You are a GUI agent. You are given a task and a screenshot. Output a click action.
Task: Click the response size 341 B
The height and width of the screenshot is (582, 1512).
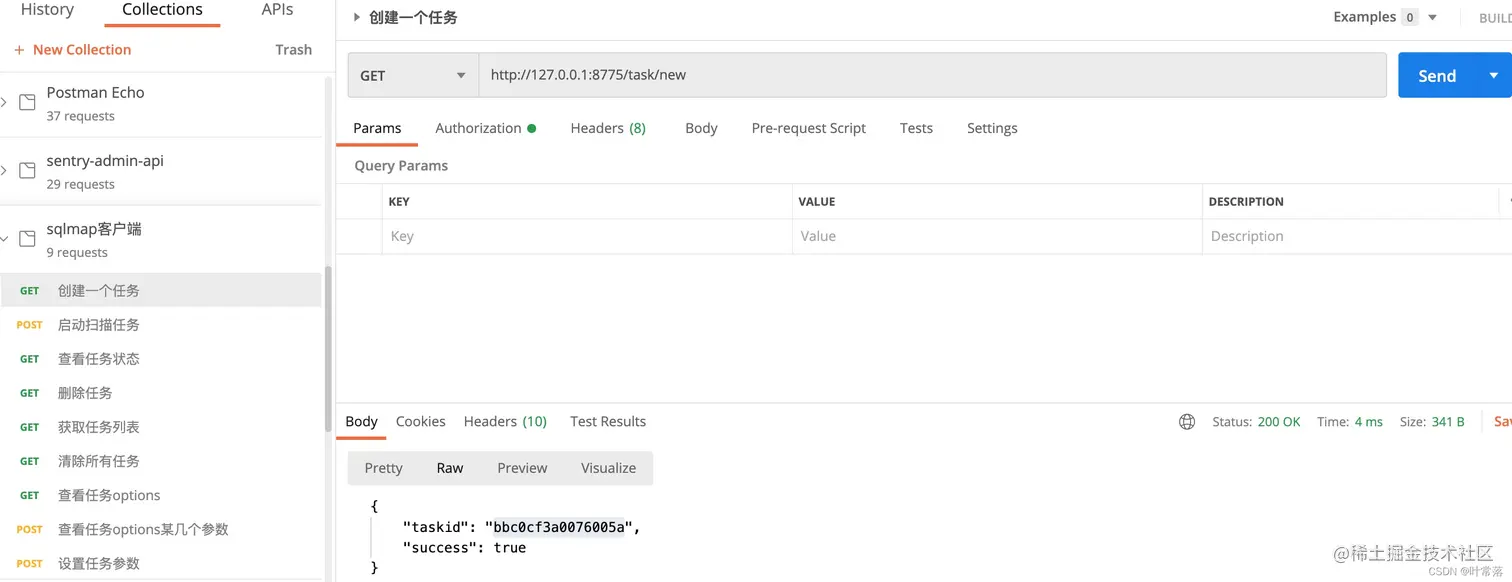pyautogui.click(x=1447, y=422)
